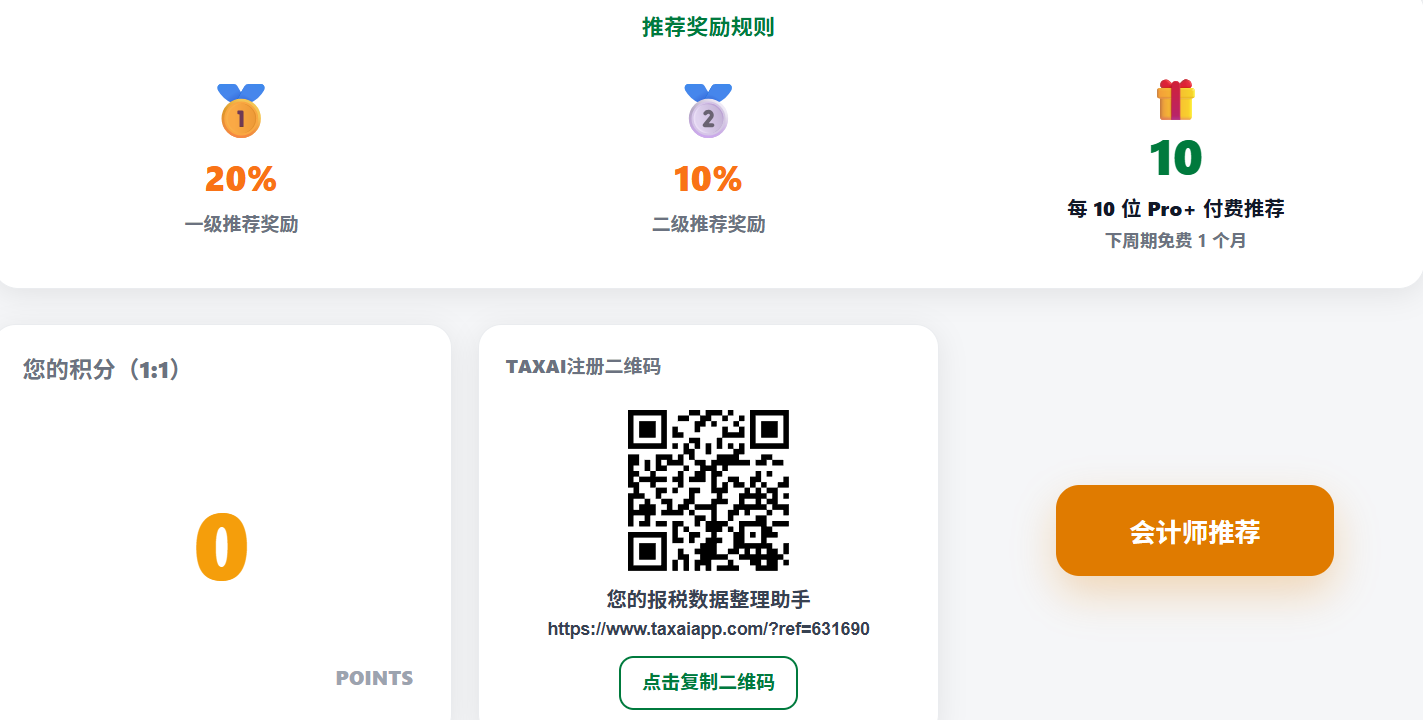Click the orange 10% reward figure
Viewport: 1423px width, 720px height.
pos(708,179)
